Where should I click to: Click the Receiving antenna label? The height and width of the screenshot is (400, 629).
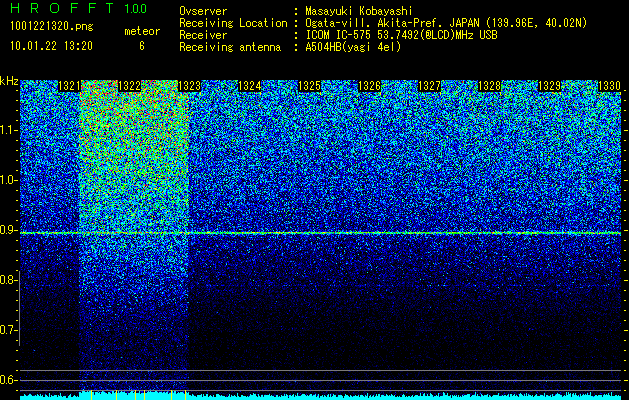[230, 47]
